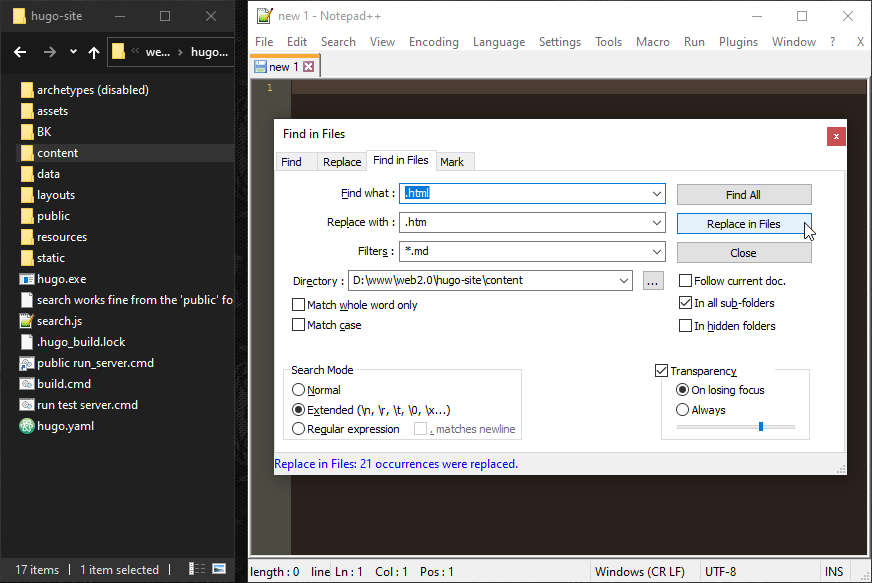The height and width of the screenshot is (583, 872).
Task: Click the hugo.yaml file icon
Action: coord(27,426)
